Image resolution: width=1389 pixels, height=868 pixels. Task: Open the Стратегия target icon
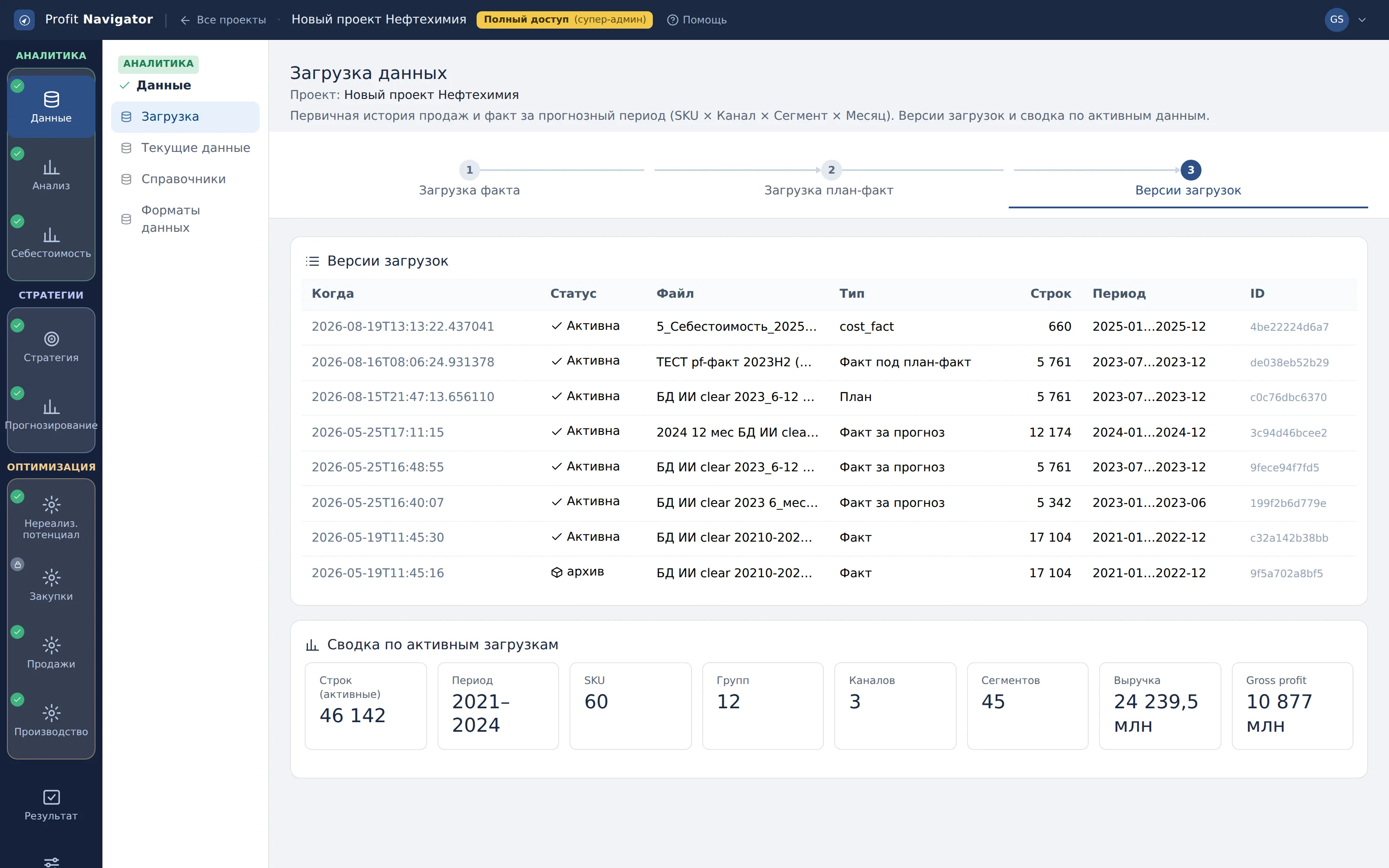pos(51,339)
